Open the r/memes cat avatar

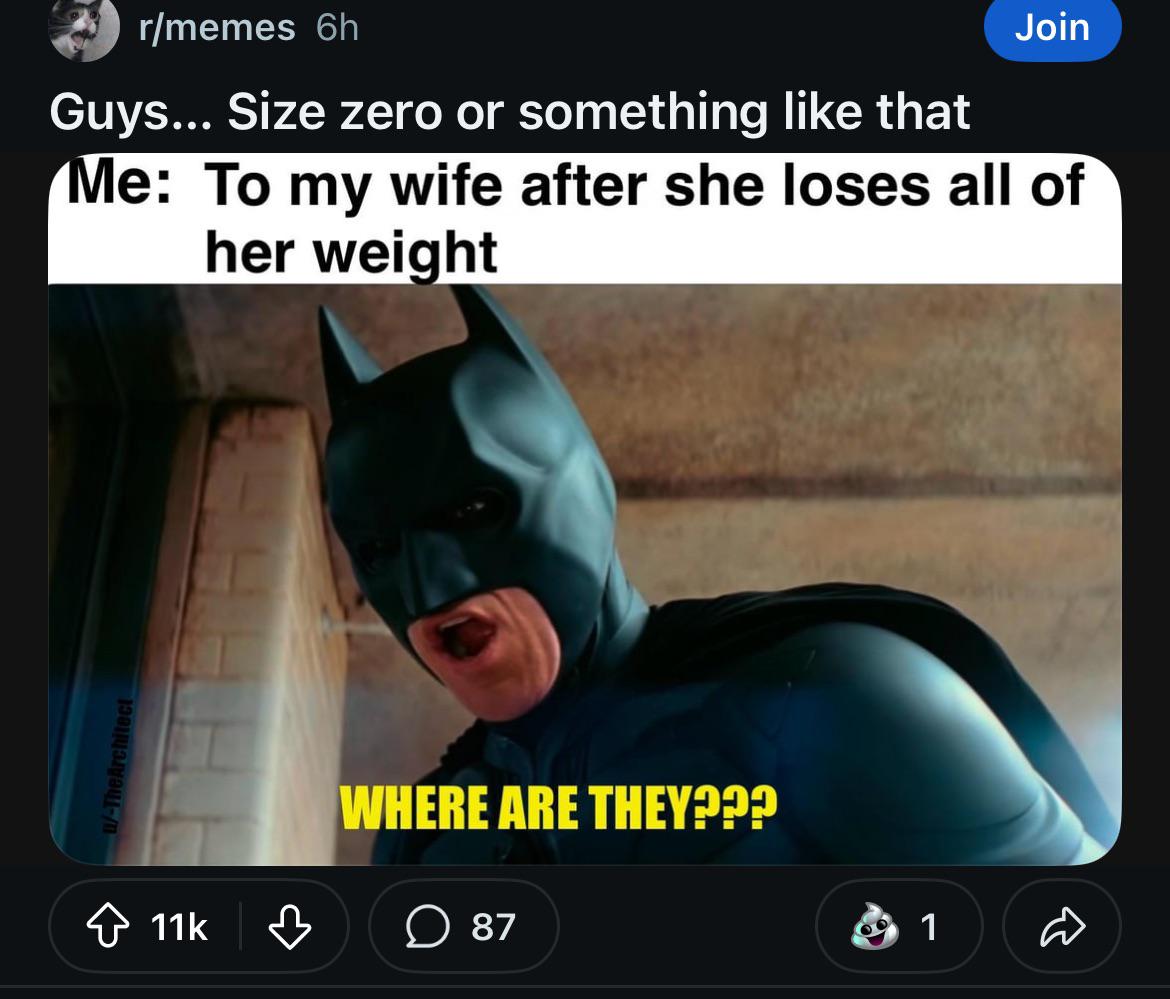tap(84, 28)
